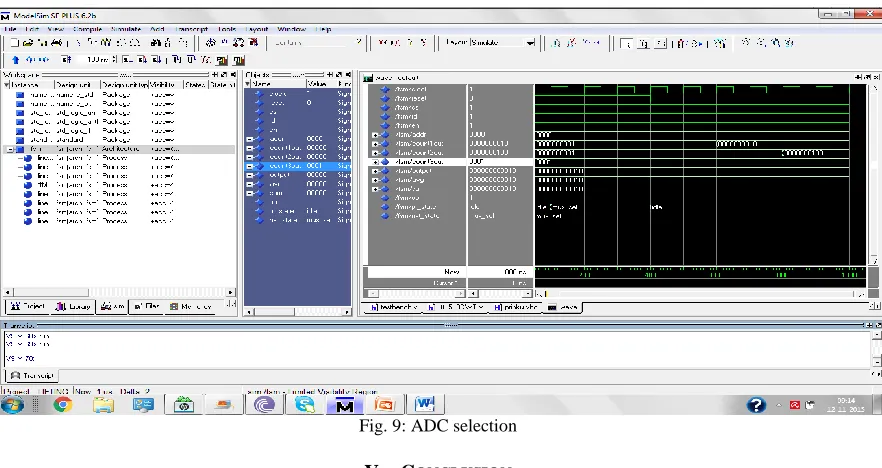This screenshot has width=882, height=468.
Task: Click the New file toolbar icon
Action: [15, 42]
